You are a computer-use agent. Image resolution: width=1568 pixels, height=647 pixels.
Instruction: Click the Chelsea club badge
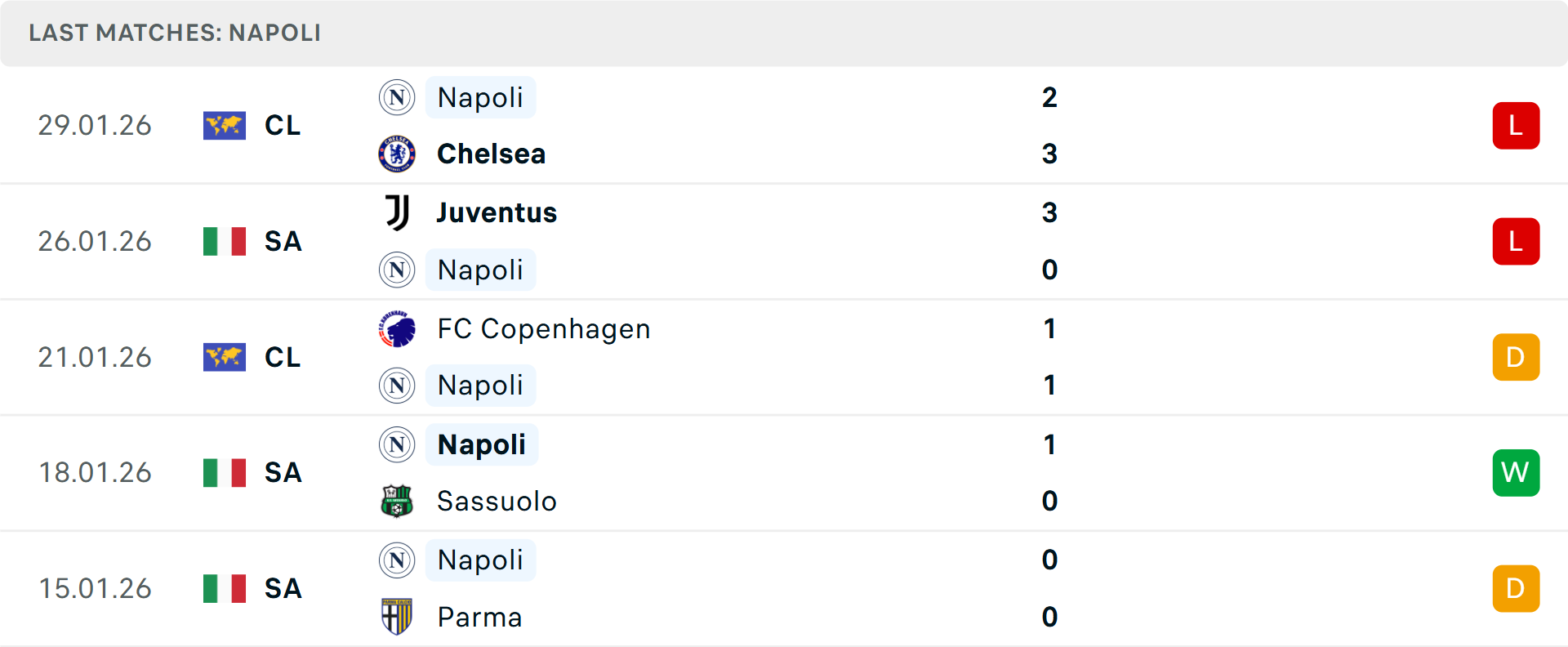point(397,154)
